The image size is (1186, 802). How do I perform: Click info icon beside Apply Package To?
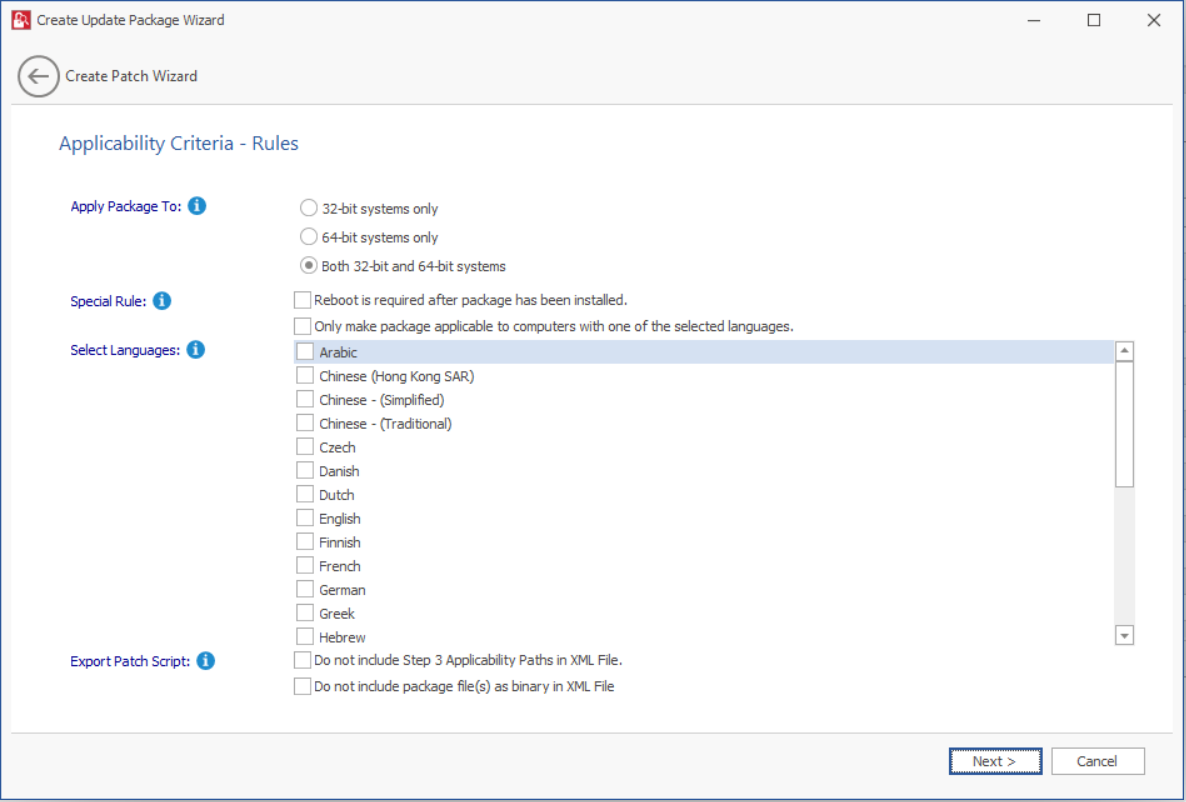(197, 206)
